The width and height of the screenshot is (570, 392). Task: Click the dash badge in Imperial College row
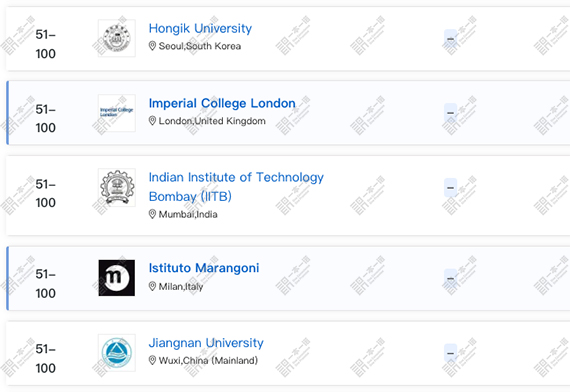pyautogui.click(x=450, y=113)
